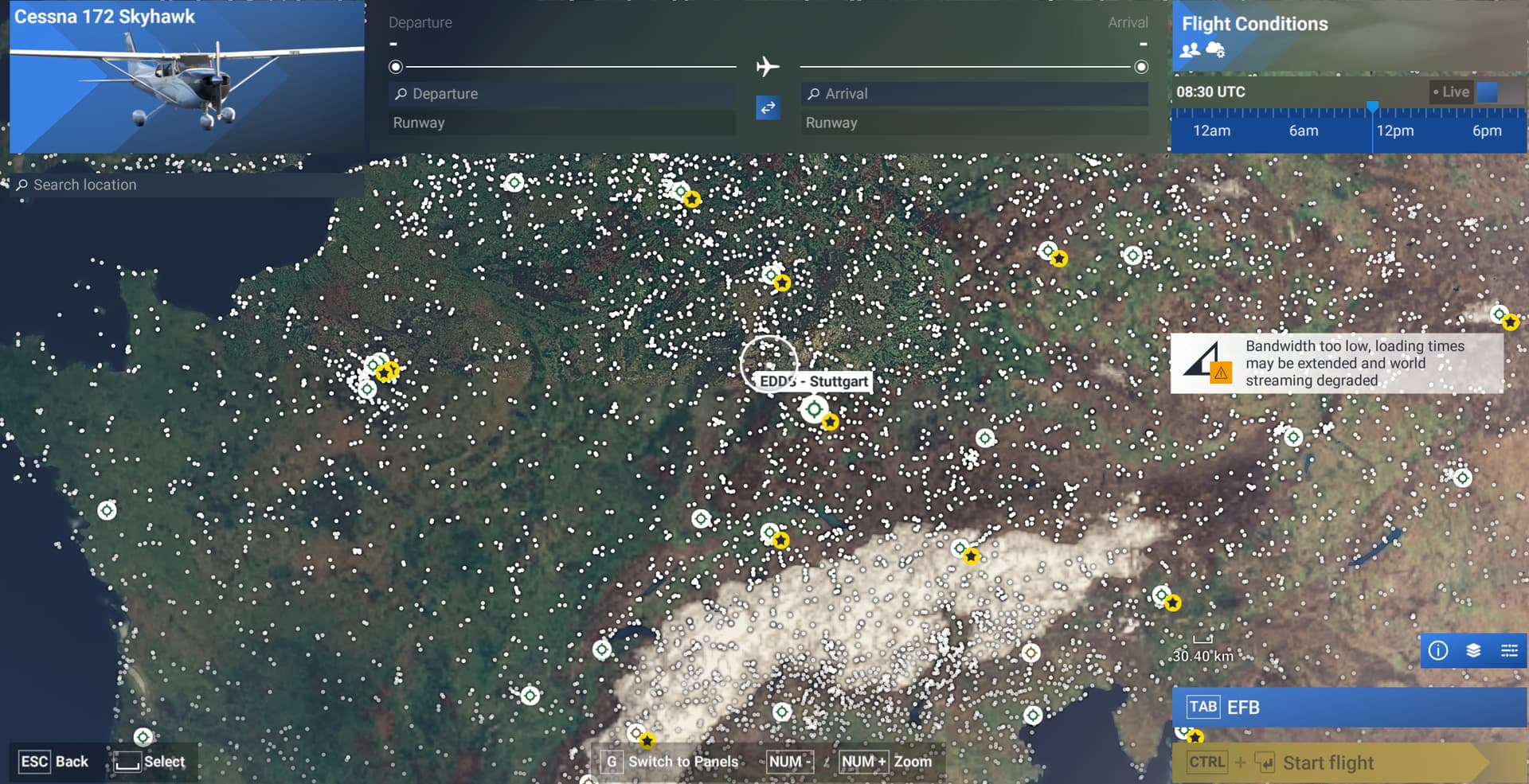Disable the Live time toggle

[1488, 92]
